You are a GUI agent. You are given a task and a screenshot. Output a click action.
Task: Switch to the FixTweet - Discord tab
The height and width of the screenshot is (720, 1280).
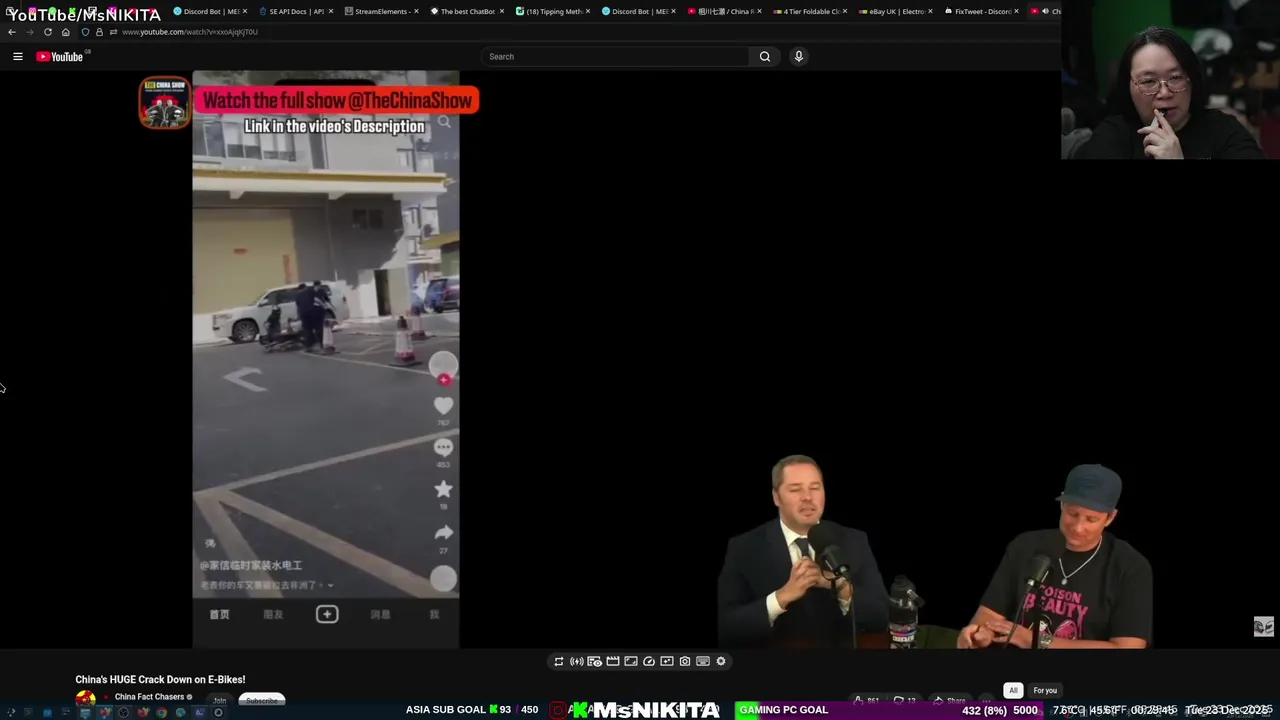pyautogui.click(x=983, y=11)
